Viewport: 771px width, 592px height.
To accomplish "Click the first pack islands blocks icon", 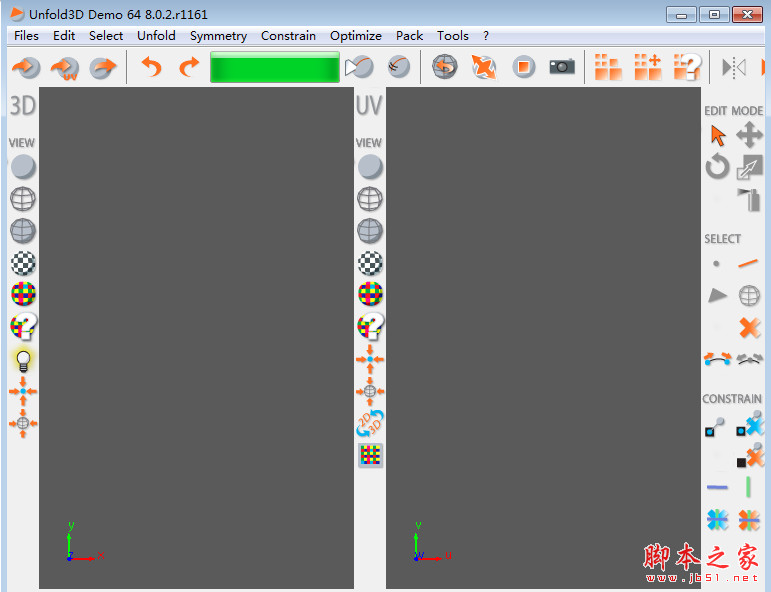I will click(608, 67).
